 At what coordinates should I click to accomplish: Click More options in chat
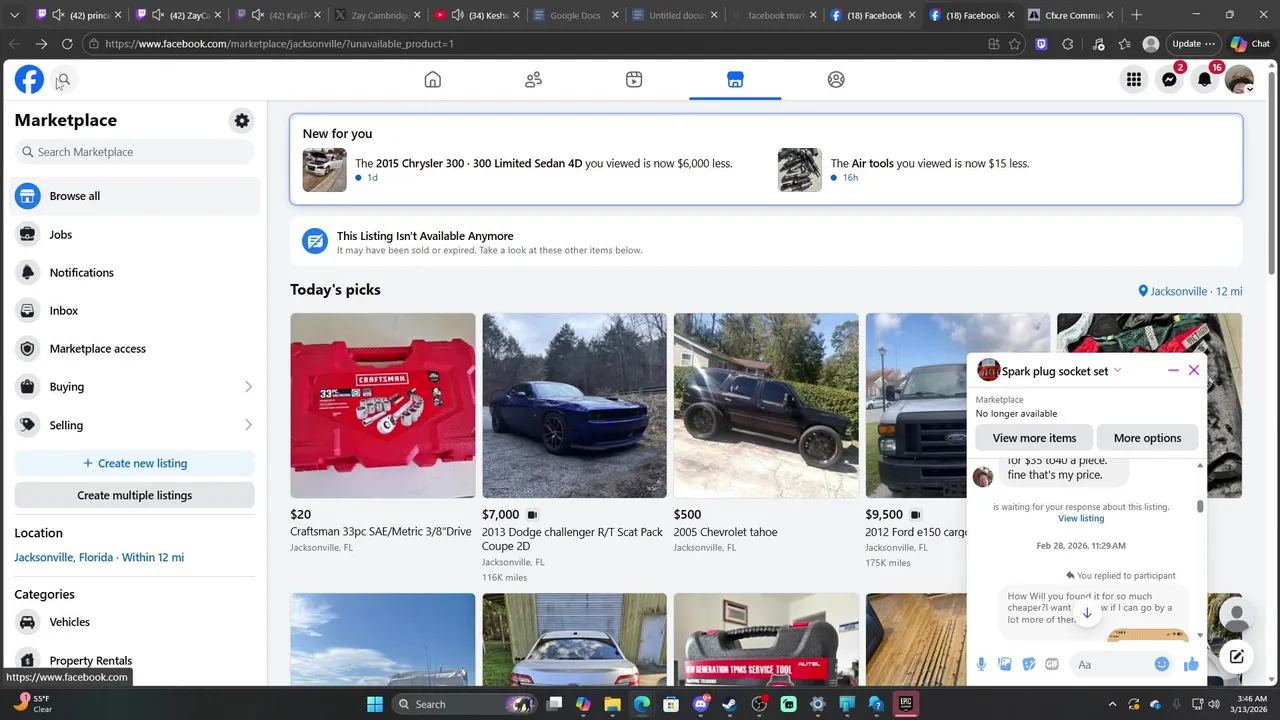coord(1147,438)
